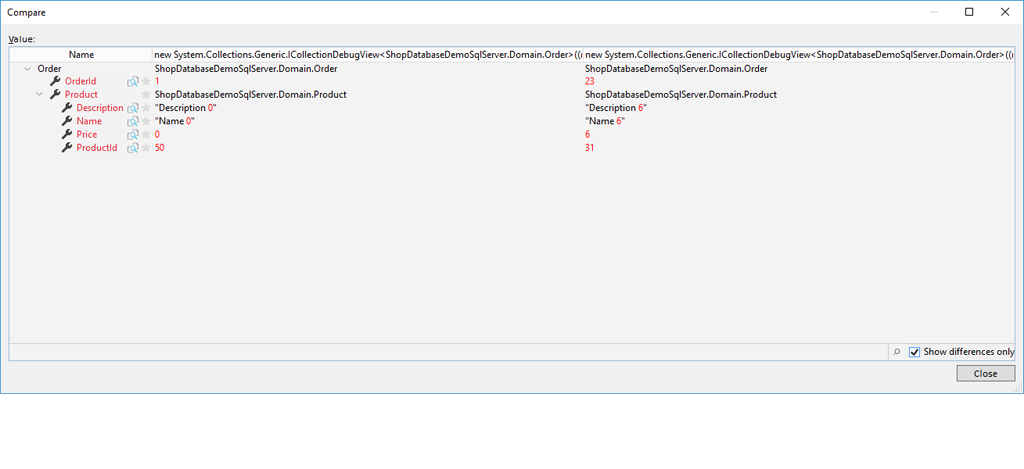Select the Order tree row label

click(50, 68)
